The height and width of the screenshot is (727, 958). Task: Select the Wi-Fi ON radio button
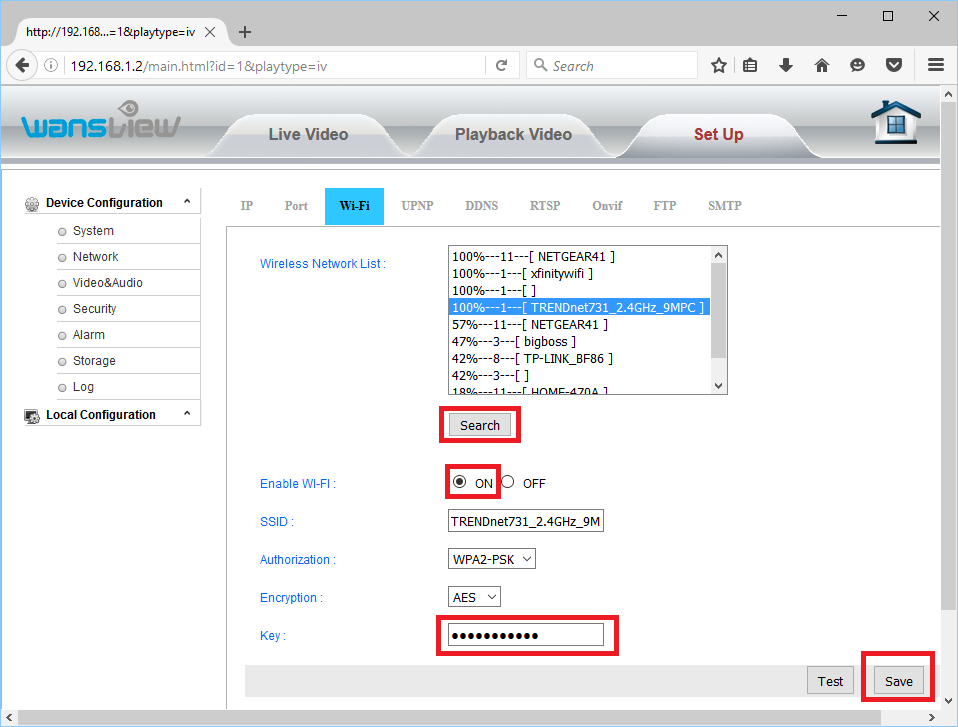459,482
